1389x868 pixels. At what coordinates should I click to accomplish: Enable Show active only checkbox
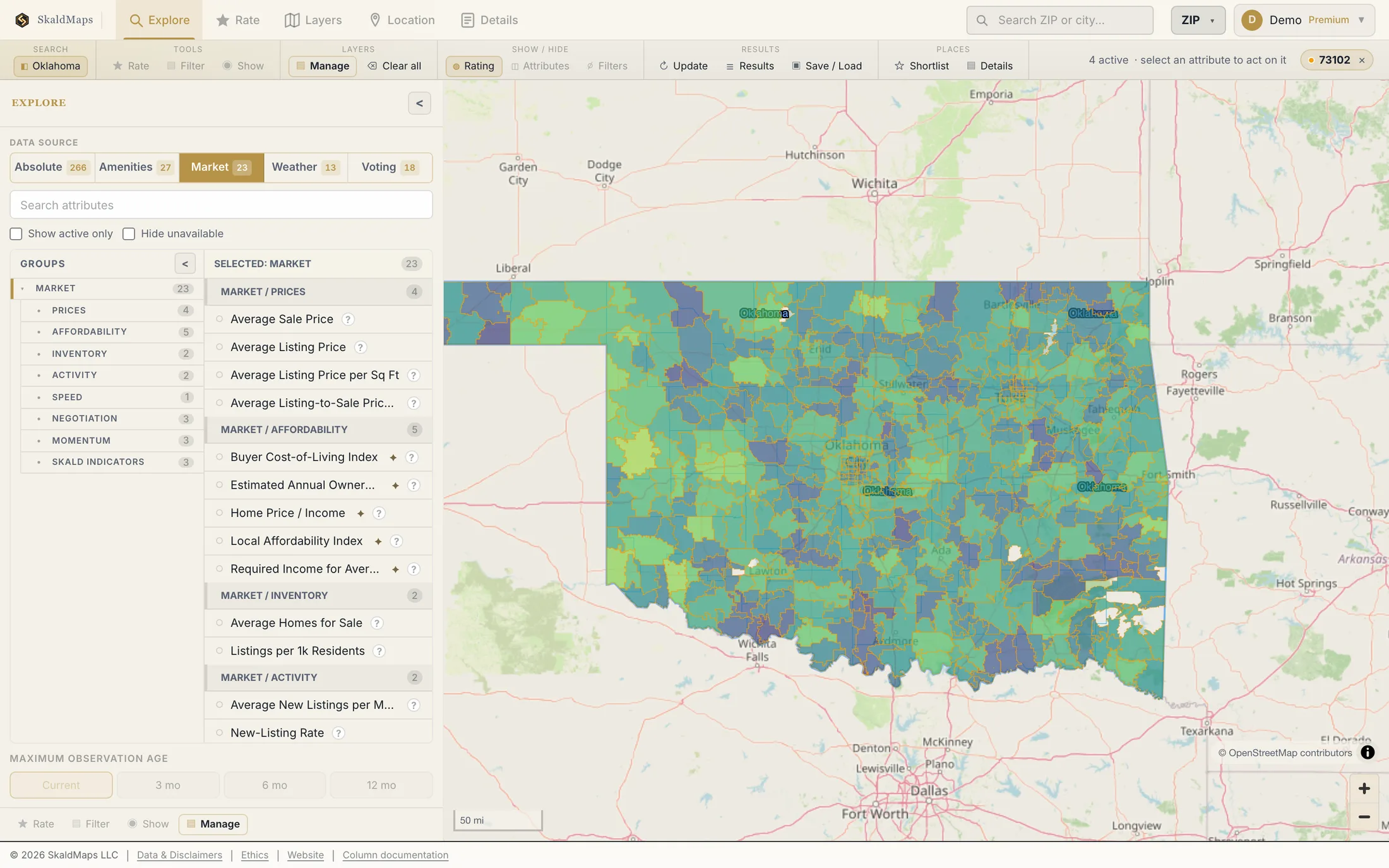(16, 234)
